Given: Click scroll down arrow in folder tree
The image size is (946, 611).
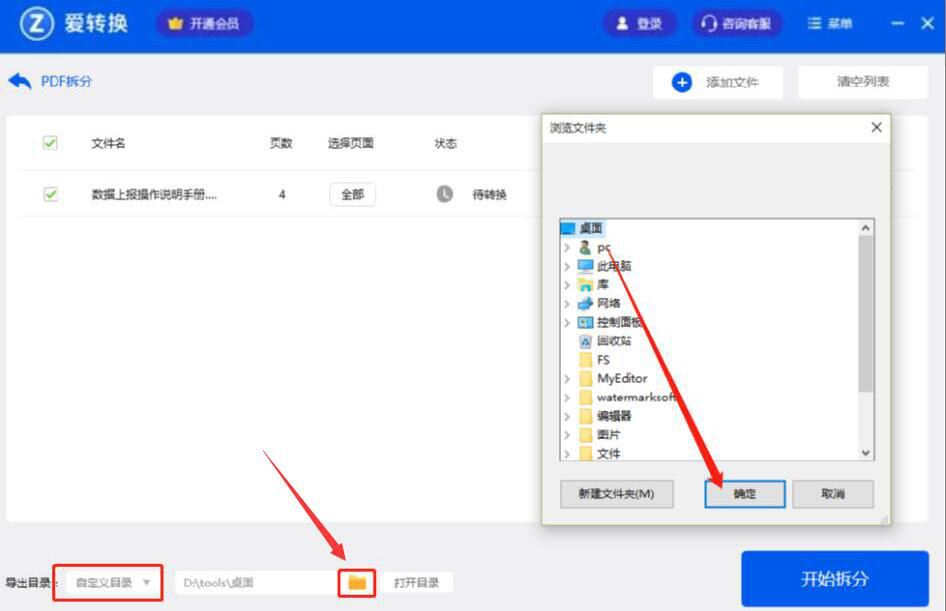Looking at the screenshot, I should (x=866, y=453).
